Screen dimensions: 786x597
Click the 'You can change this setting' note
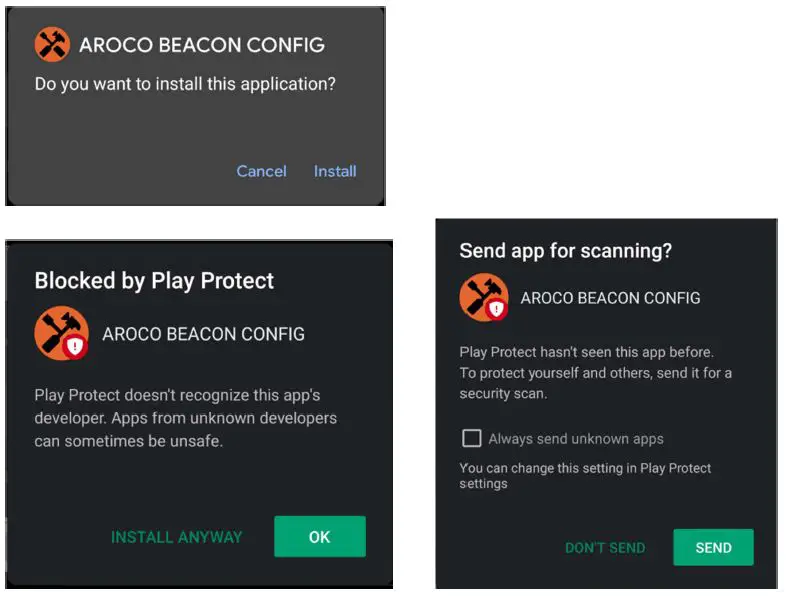point(585,476)
